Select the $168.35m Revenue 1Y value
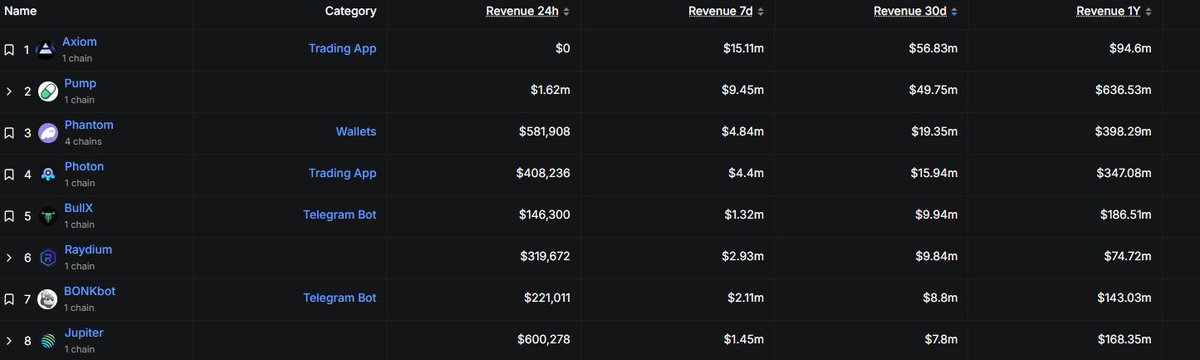Screen dimensions: 1200x360 (1123, 340)
